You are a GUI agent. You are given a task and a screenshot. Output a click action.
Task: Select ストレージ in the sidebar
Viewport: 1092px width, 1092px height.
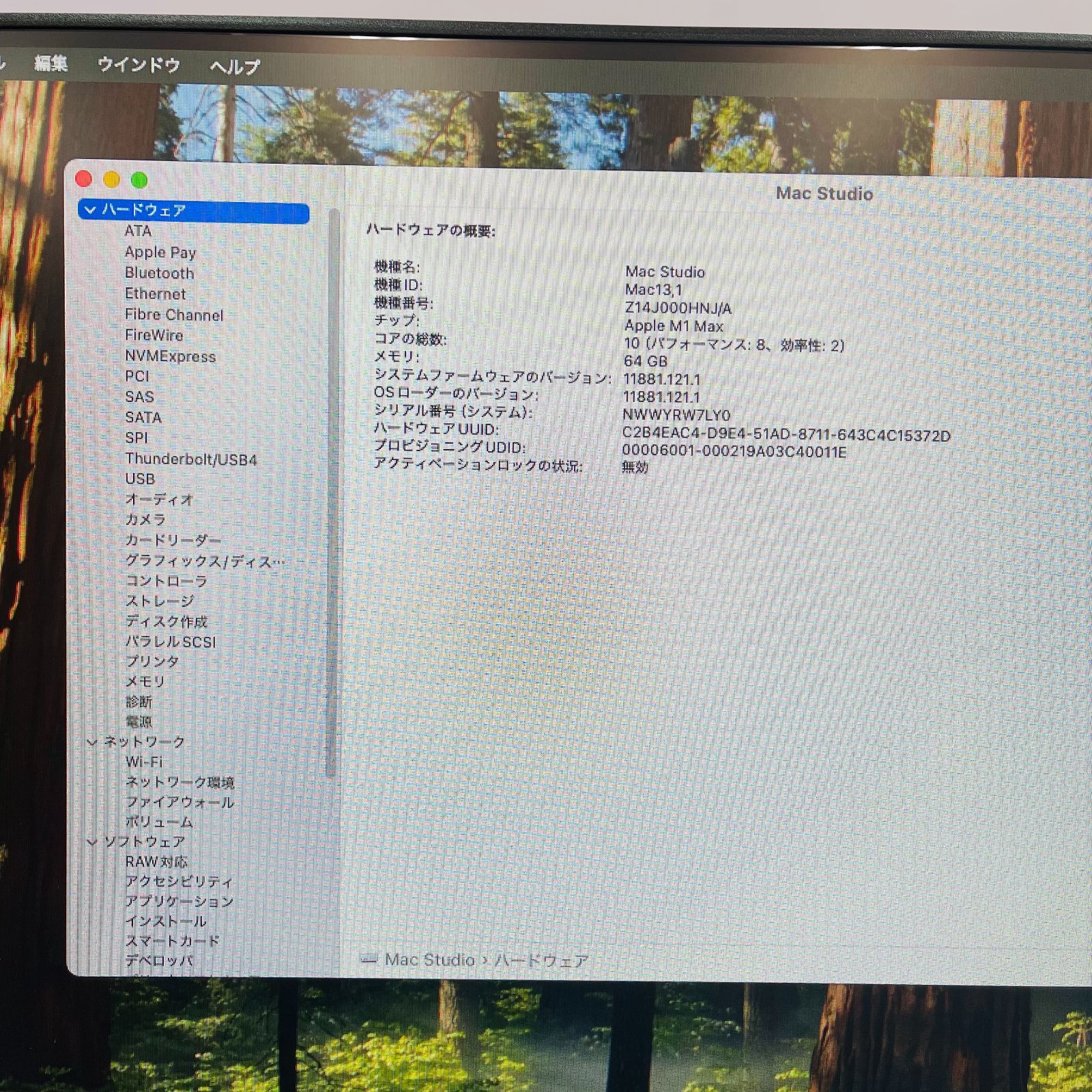pos(160,601)
